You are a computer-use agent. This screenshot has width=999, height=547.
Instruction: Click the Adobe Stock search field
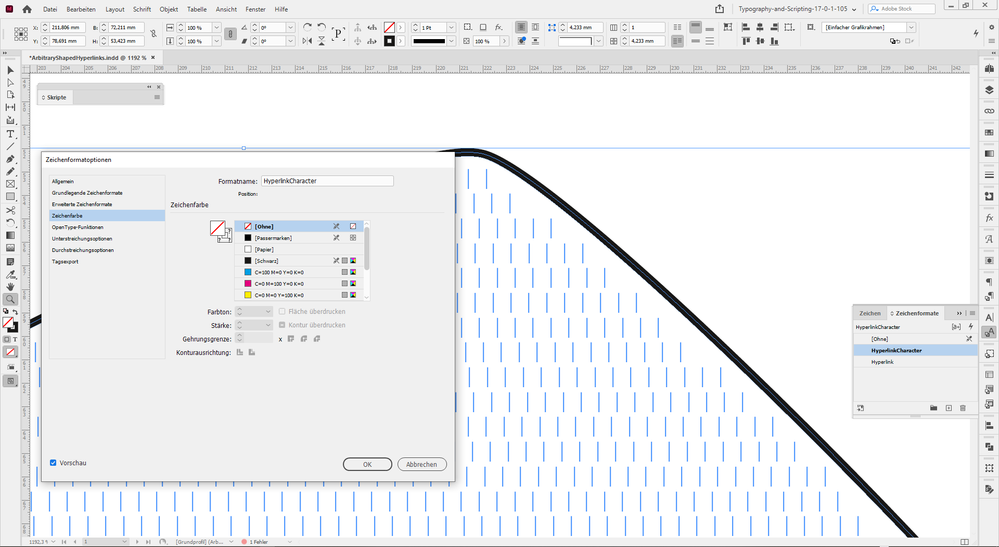902,9
